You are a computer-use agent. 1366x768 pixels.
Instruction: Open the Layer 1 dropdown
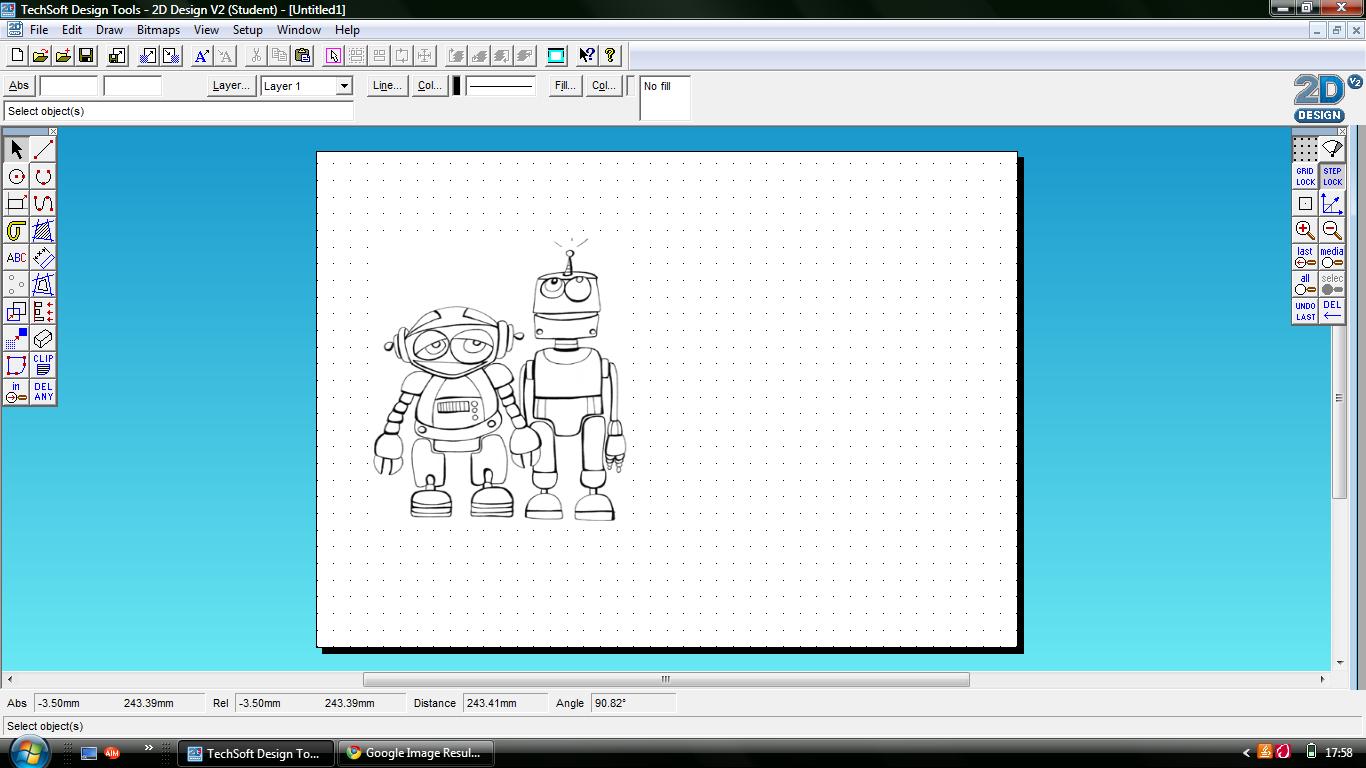pos(343,86)
